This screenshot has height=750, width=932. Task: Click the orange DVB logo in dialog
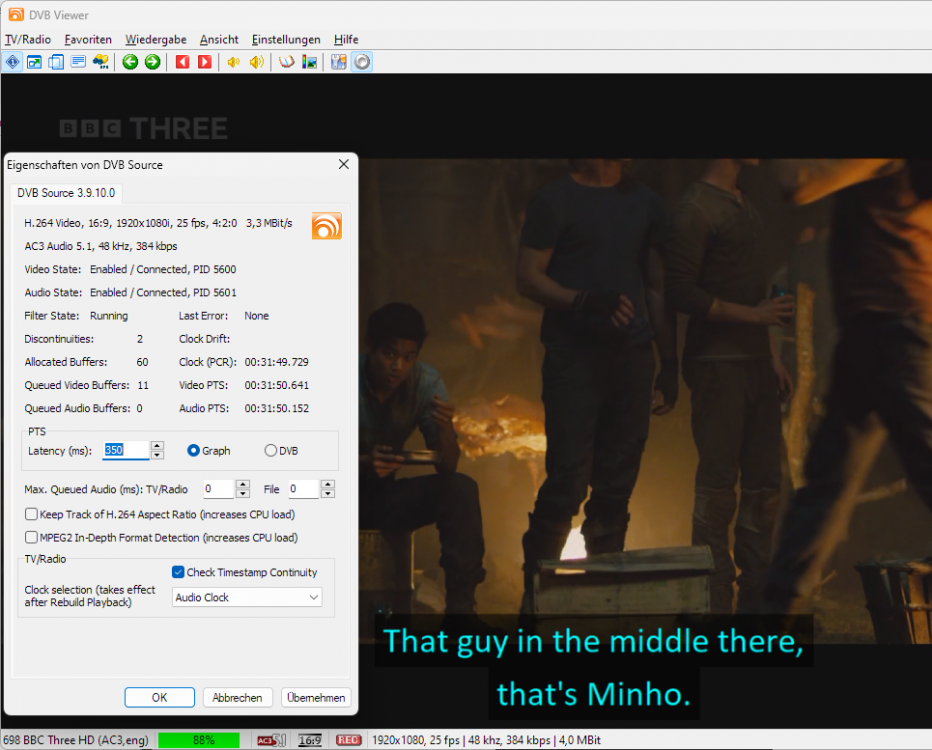click(327, 226)
